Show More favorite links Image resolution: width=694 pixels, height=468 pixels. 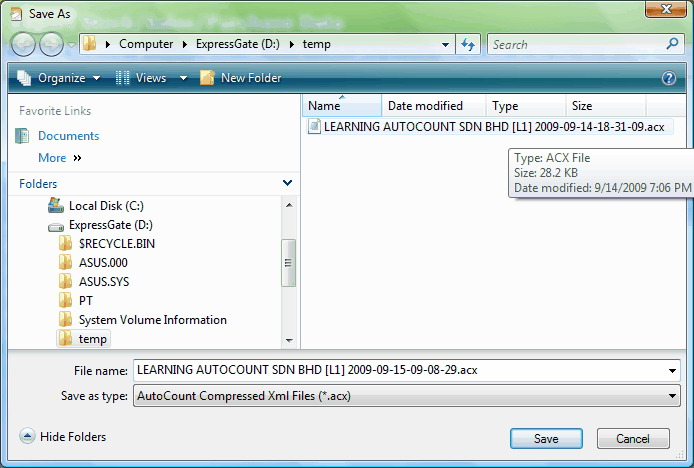[60, 158]
